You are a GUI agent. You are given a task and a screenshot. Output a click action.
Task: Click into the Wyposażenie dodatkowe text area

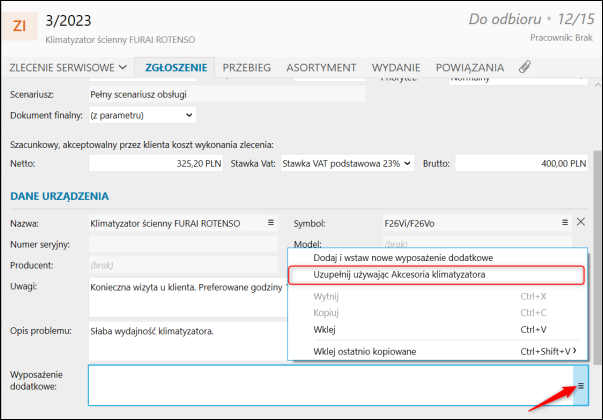(x=331, y=385)
